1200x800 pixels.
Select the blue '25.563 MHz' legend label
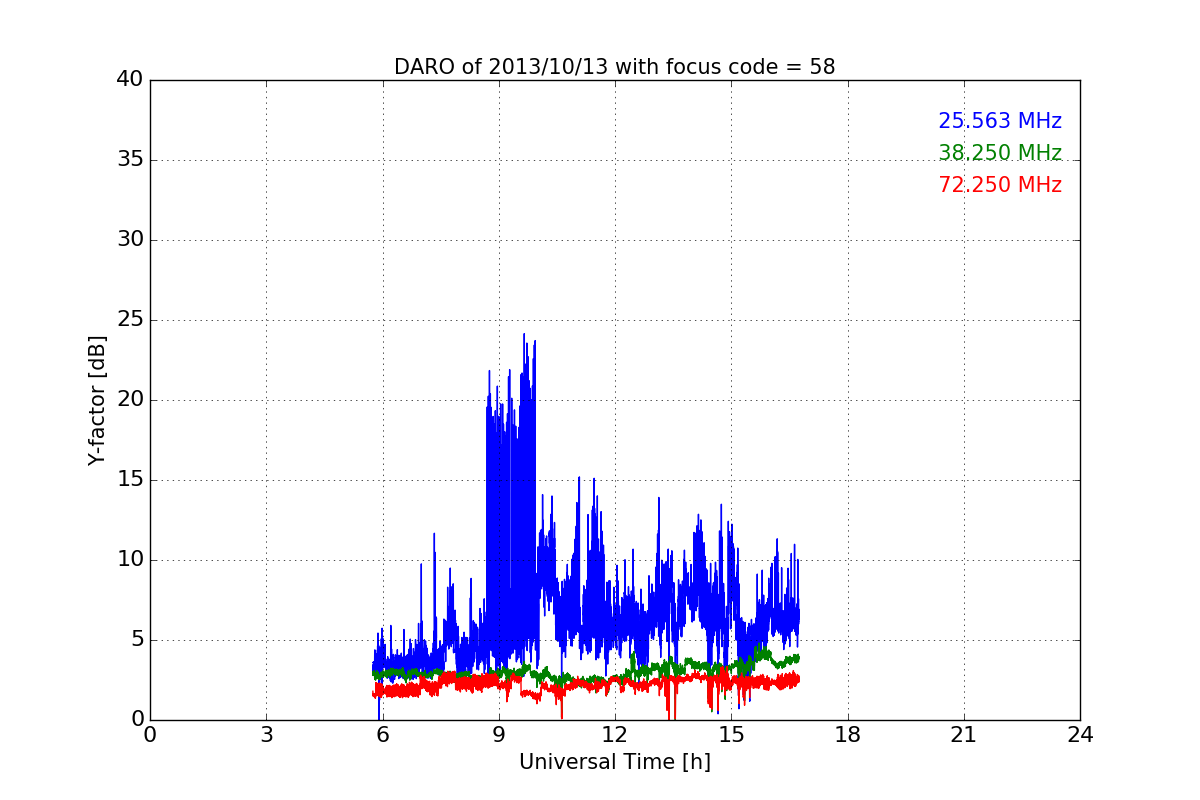pyautogui.click(x=1000, y=121)
